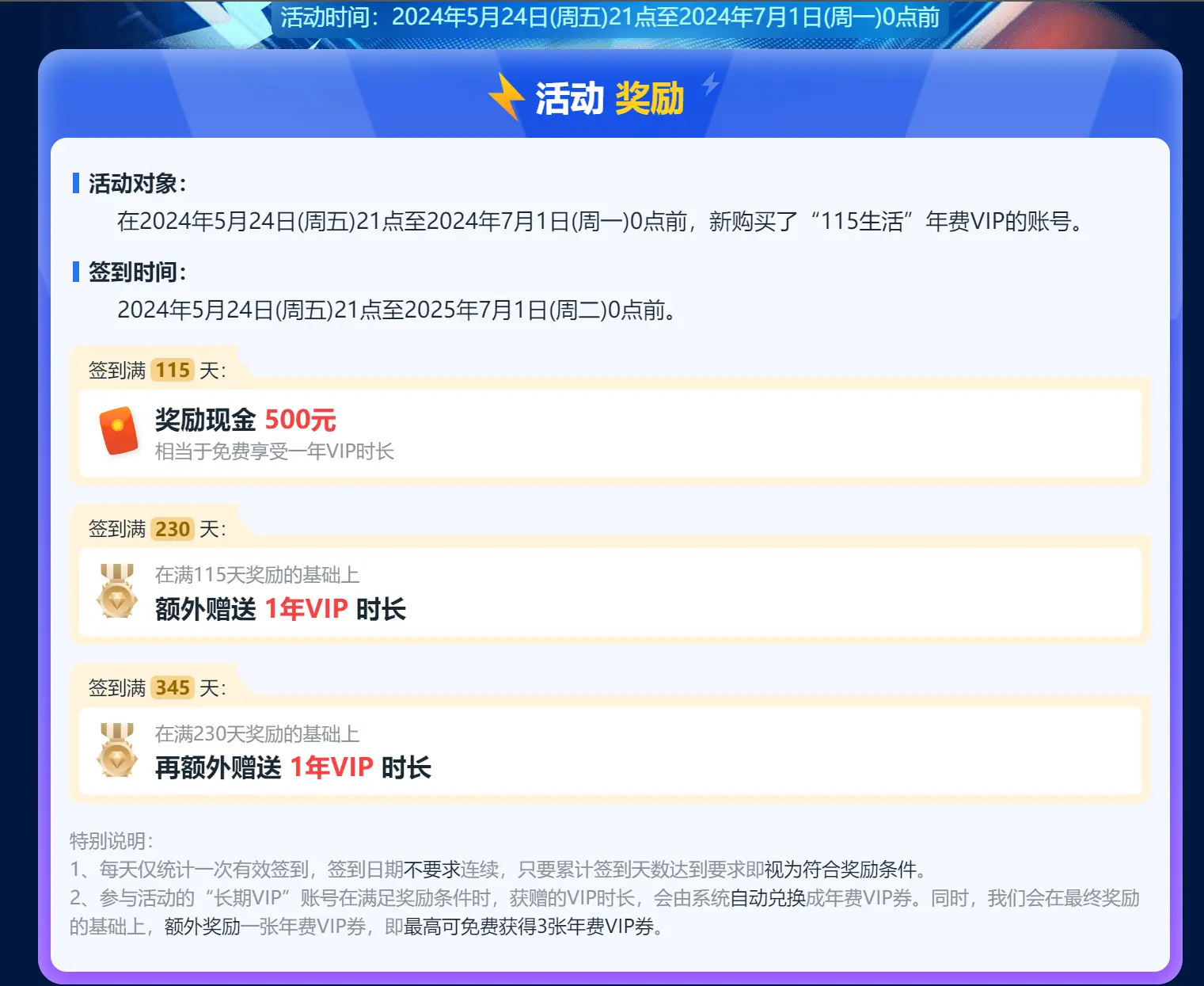Click the 签到满 230 天 label
1204x986 pixels.
(x=158, y=529)
